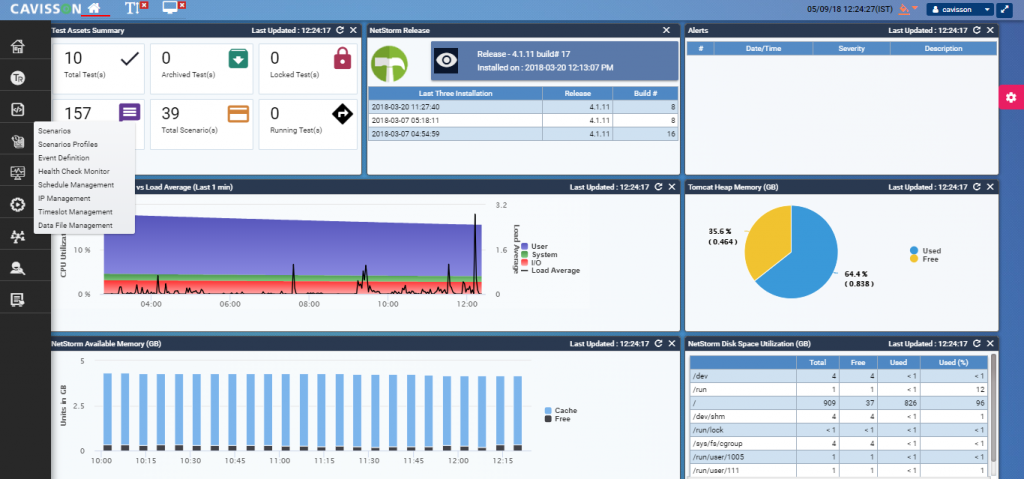Refresh the Alerts widget
This screenshot has width=1024, height=479.
(977, 30)
